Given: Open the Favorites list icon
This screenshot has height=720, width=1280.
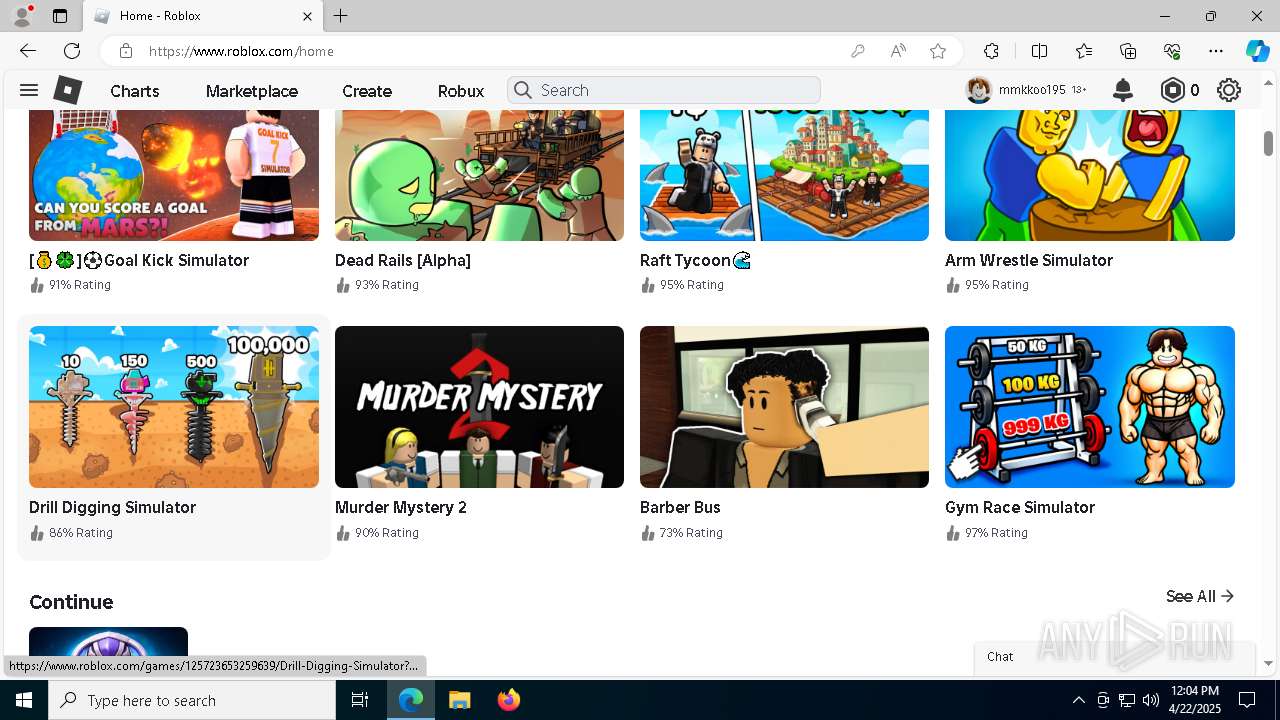Looking at the screenshot, I should click(1084, 51).
